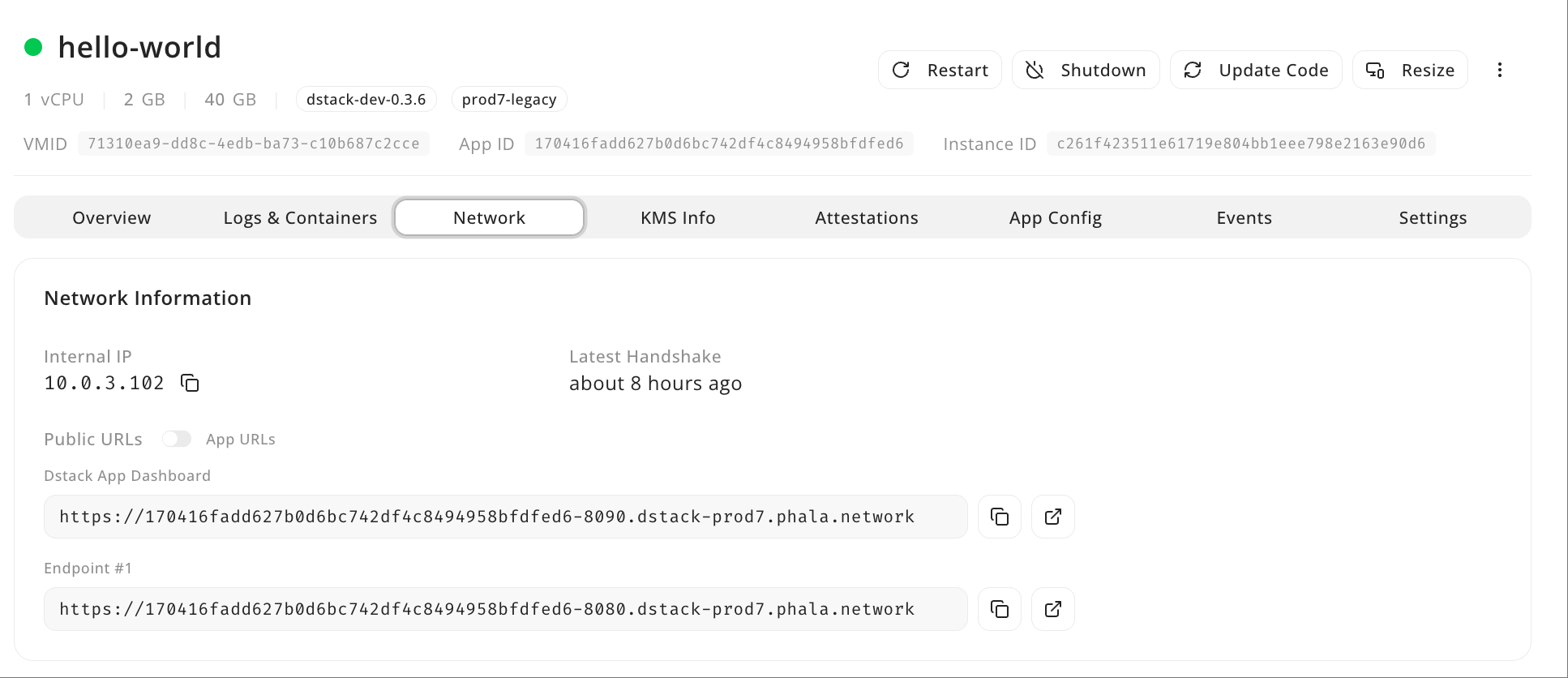This screenshot has height=678, width=1568.
Task: Click the Public URLs label
Action: point(93,439)
